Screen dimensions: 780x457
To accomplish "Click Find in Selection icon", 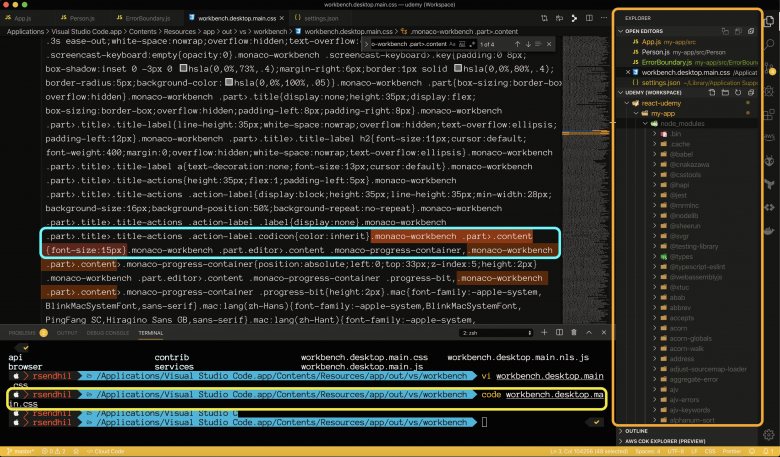I will point(538,44).
